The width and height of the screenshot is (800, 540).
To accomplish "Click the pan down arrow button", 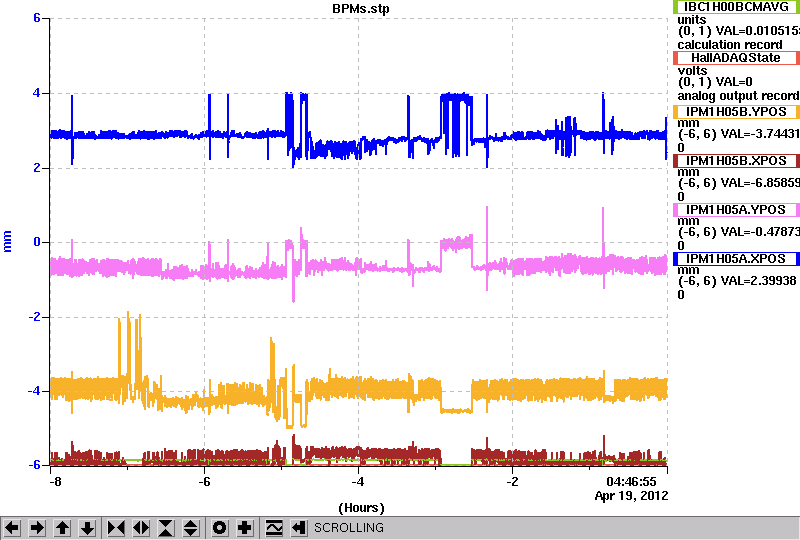I will [x=88, y=528].
